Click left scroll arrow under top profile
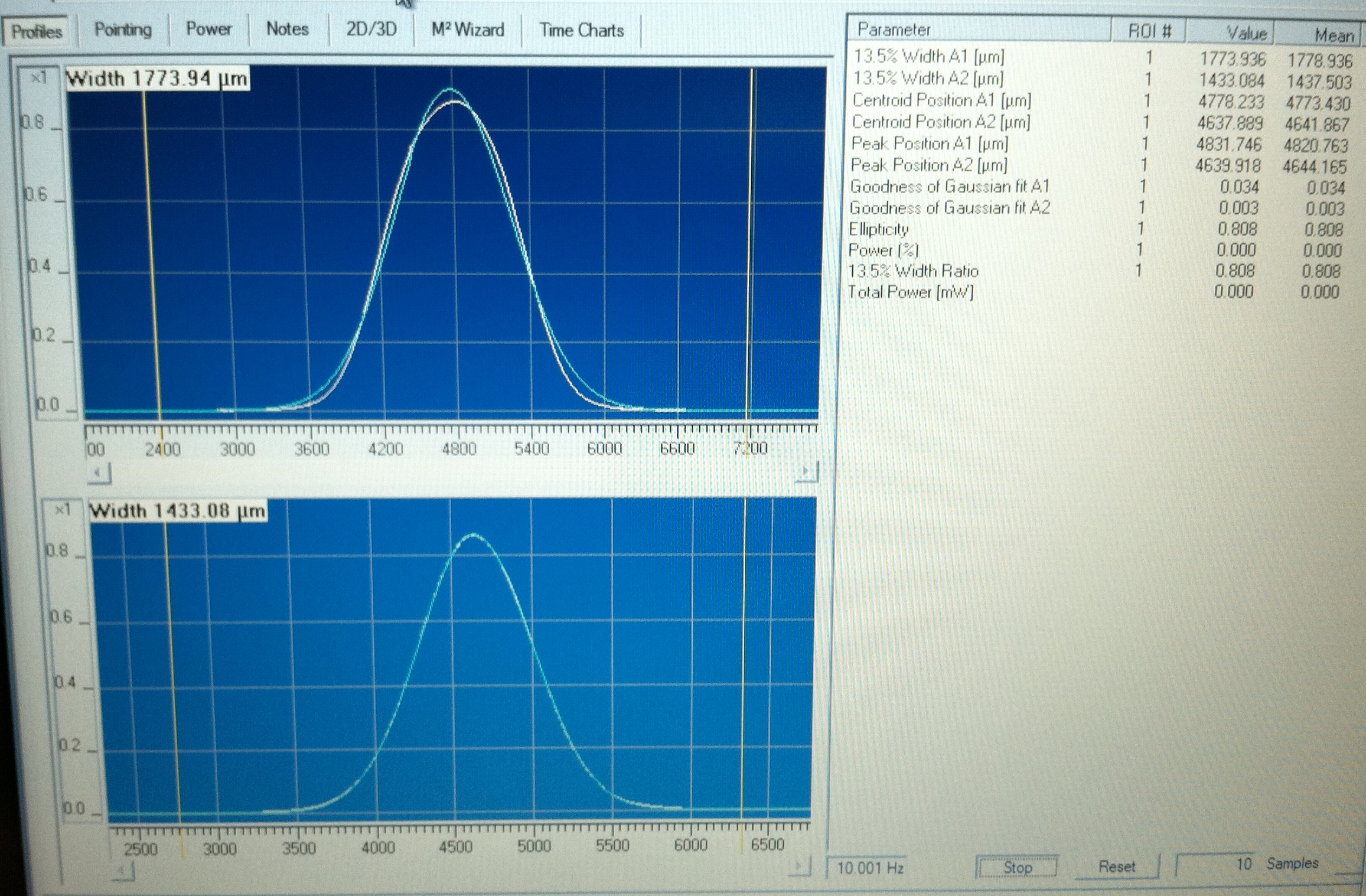This screenshot has height=896, width=1366. coord(100,473)
